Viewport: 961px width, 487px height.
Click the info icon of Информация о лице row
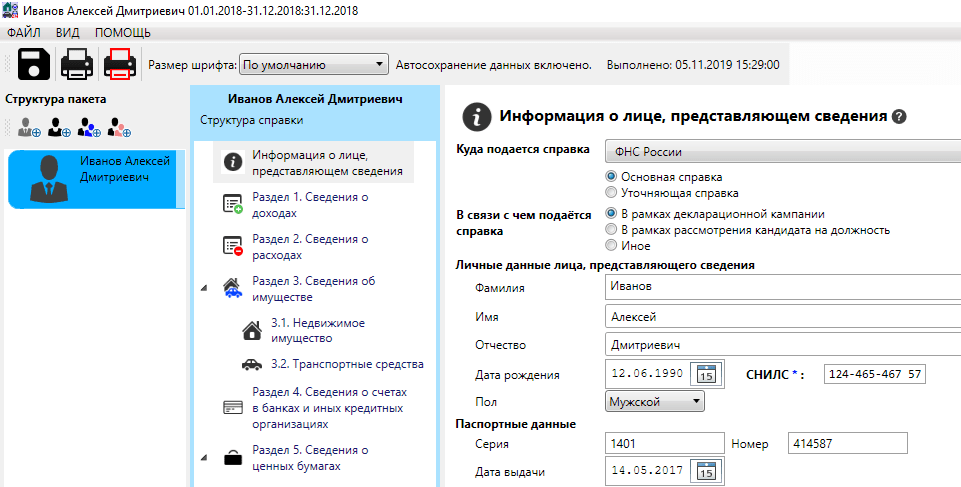pos(233,162)
